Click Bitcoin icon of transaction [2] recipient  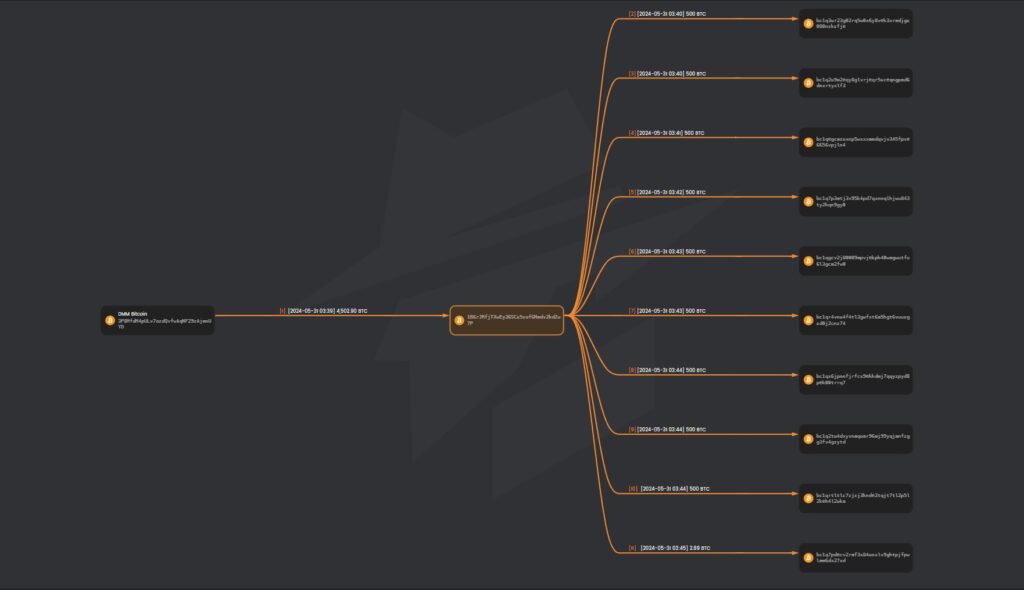808,23
